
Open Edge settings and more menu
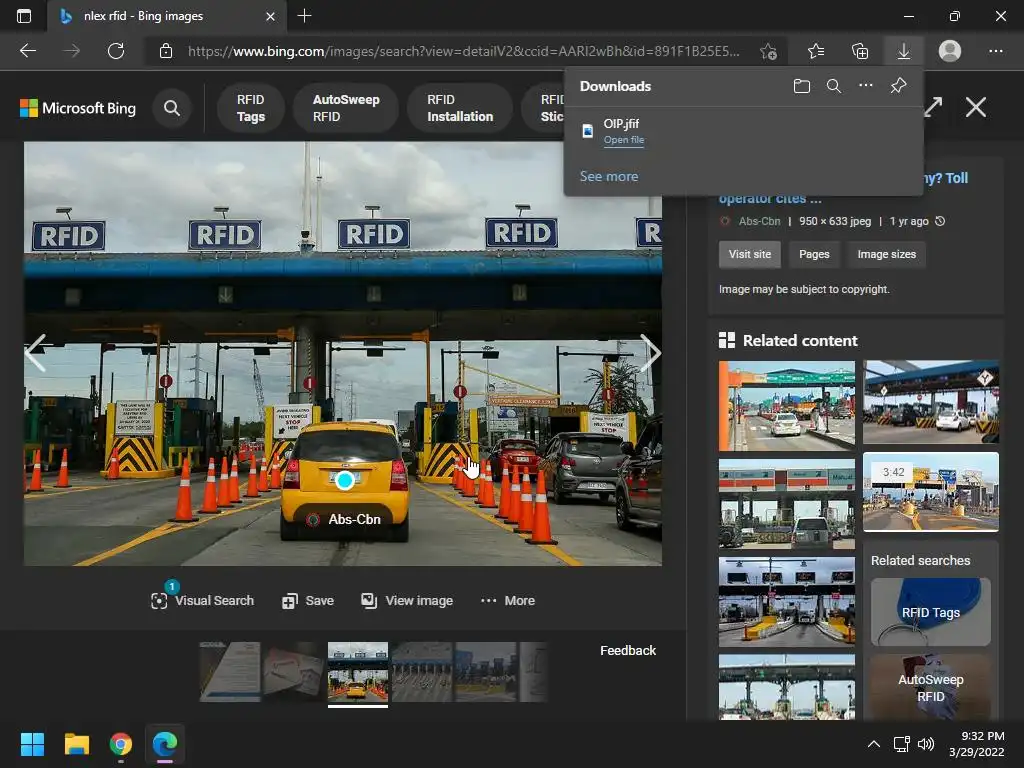(x=995, y=51)
